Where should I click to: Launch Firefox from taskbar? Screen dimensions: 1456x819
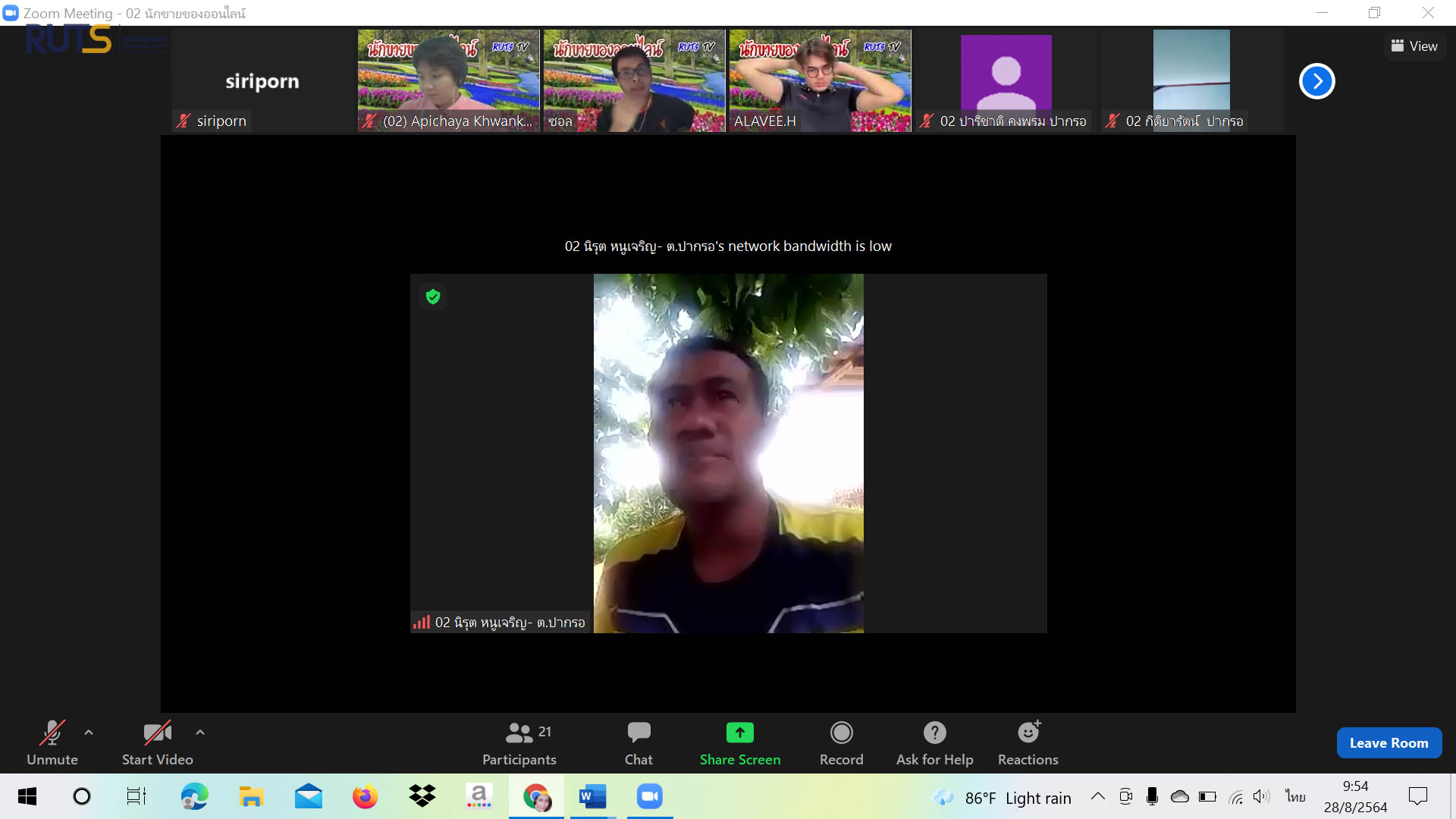(x=366, y=796)
